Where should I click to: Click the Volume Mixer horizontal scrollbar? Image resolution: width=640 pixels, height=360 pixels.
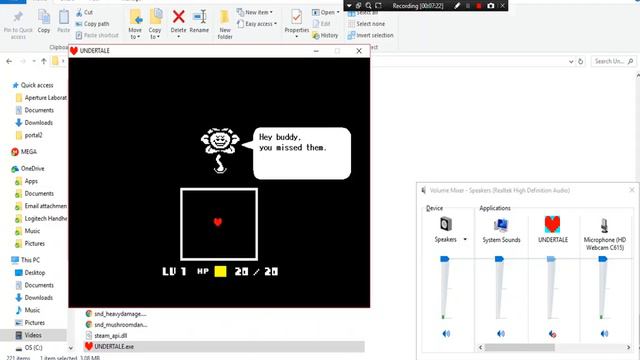pos(519,347)
